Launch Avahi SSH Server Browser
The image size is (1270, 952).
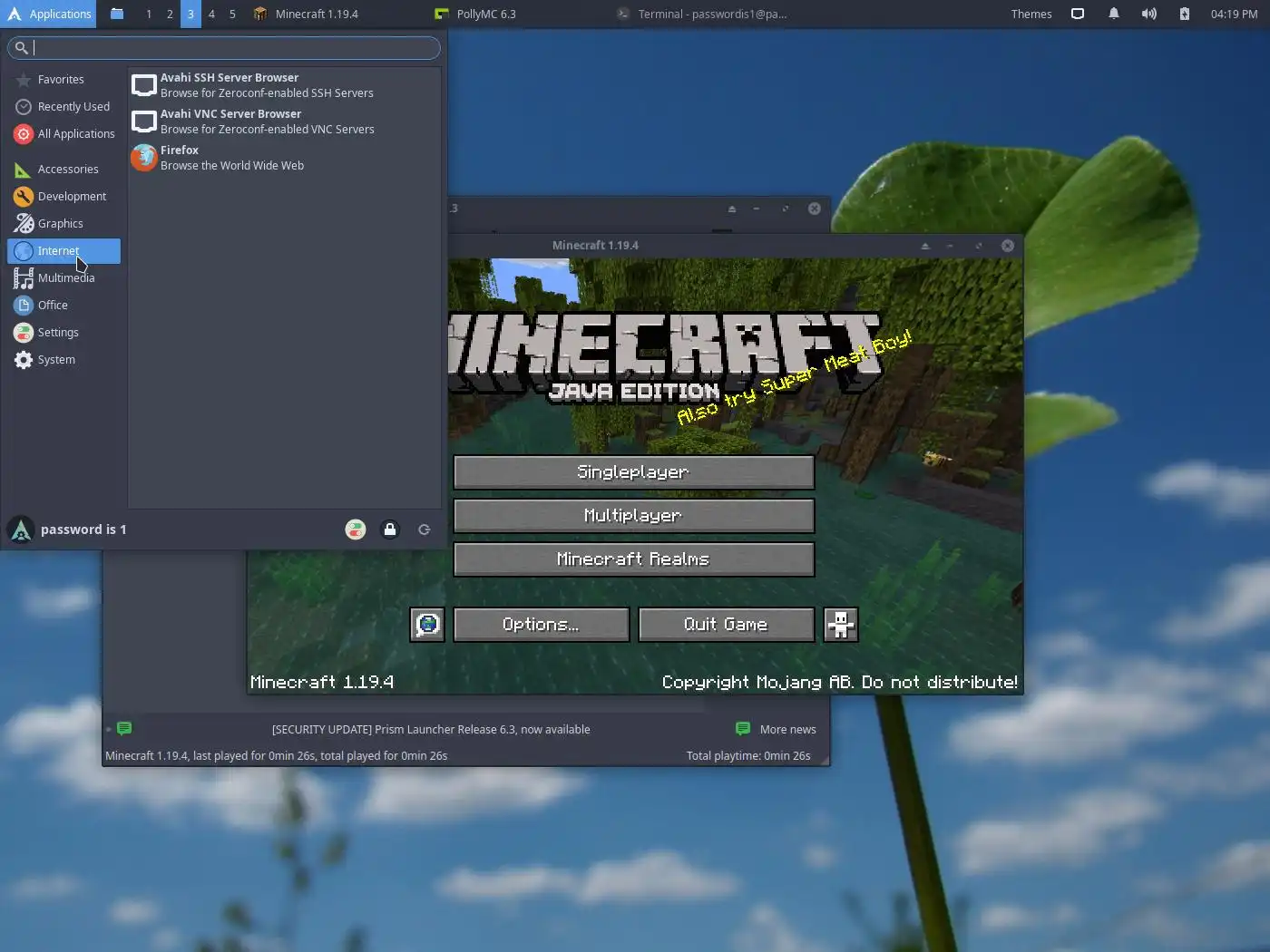[x=284, y=85]
